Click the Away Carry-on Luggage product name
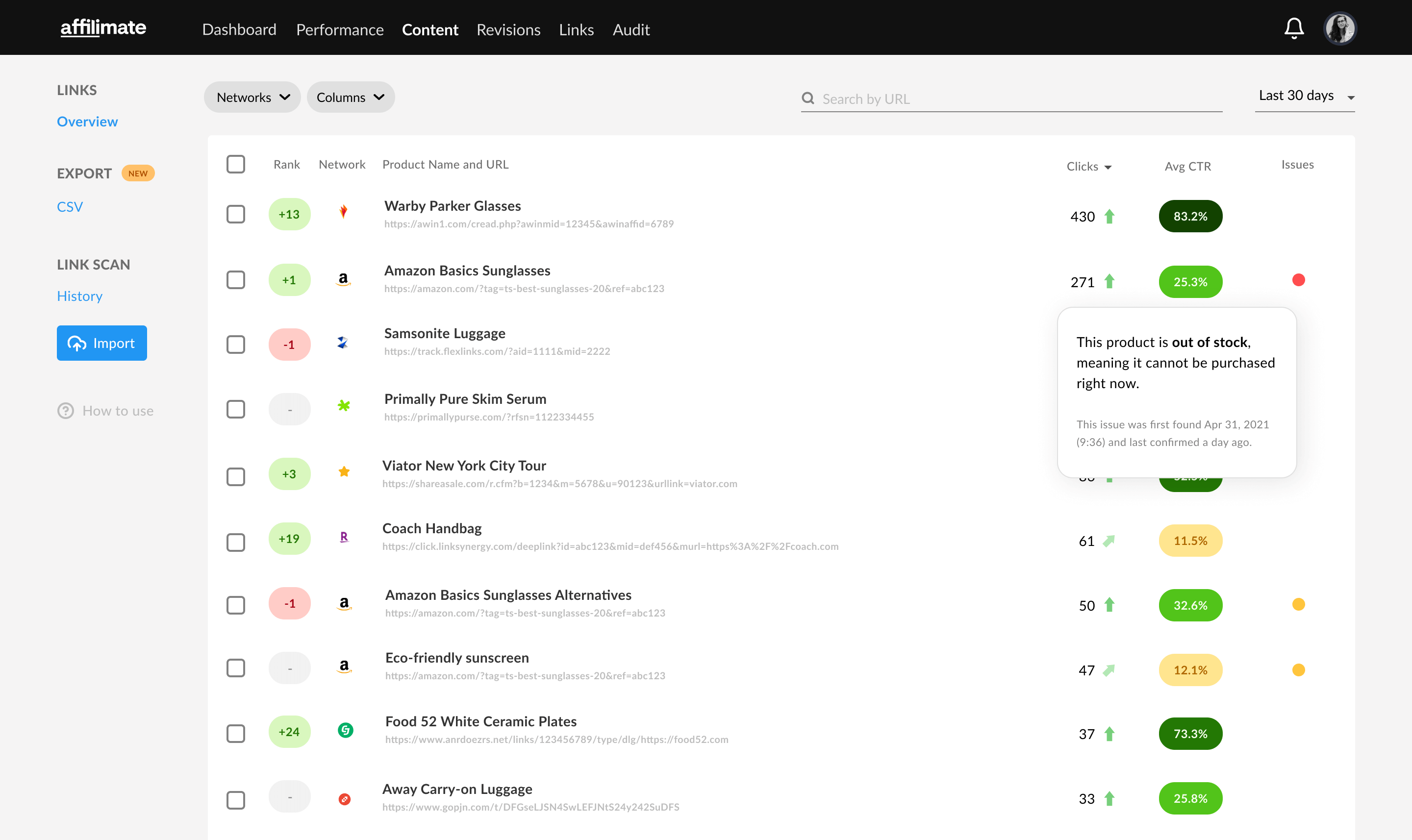Image resolution: width=1412 pixels, height=840 pixels. coord(457,789)
